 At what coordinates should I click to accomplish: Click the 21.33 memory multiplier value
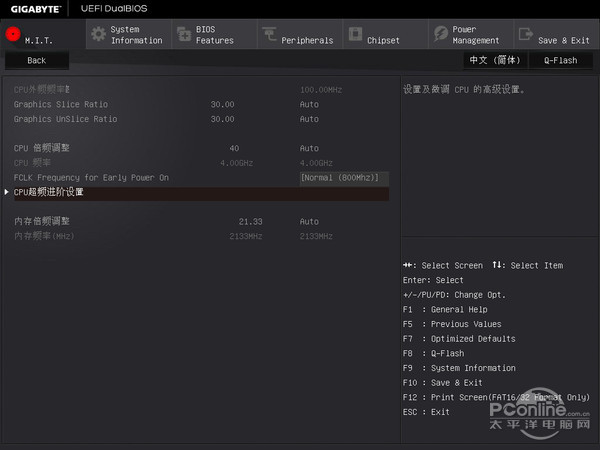click(x=251, y=222)
